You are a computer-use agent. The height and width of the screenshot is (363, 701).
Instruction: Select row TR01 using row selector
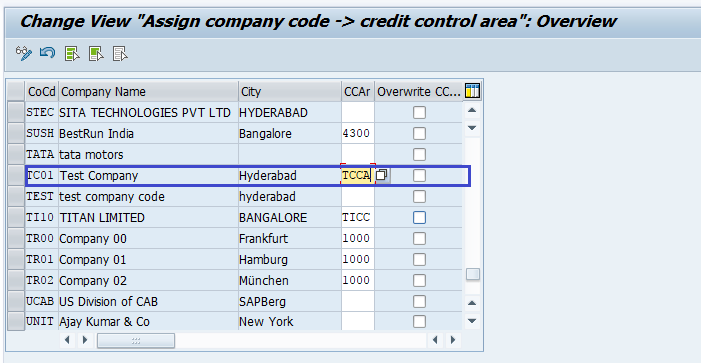(16, 260)
